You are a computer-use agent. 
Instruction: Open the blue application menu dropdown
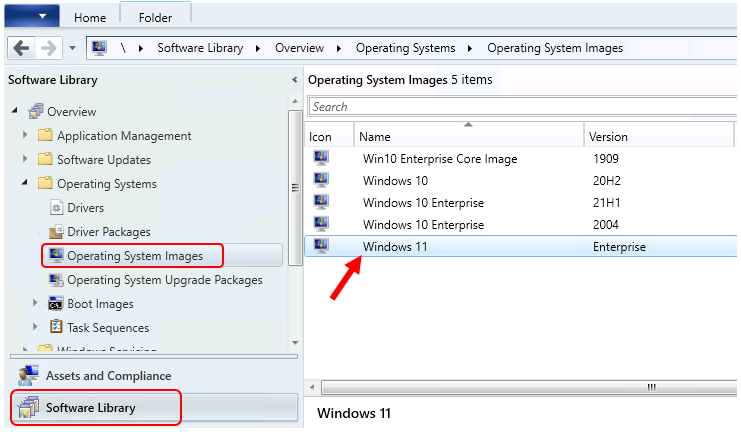pos(32,17)
